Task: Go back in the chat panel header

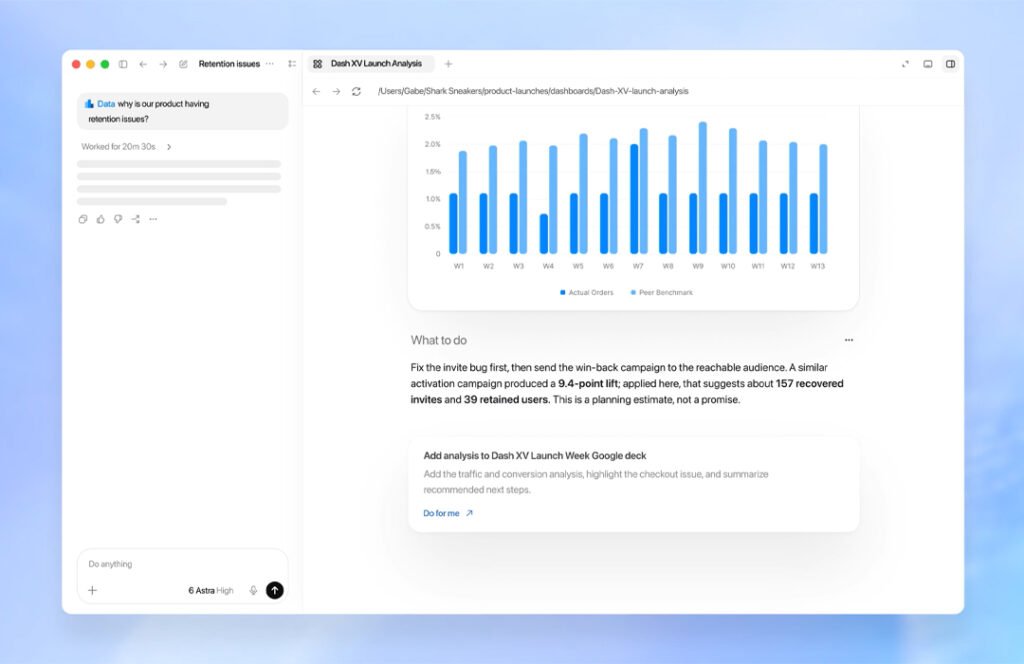Action: pos(143,64)
